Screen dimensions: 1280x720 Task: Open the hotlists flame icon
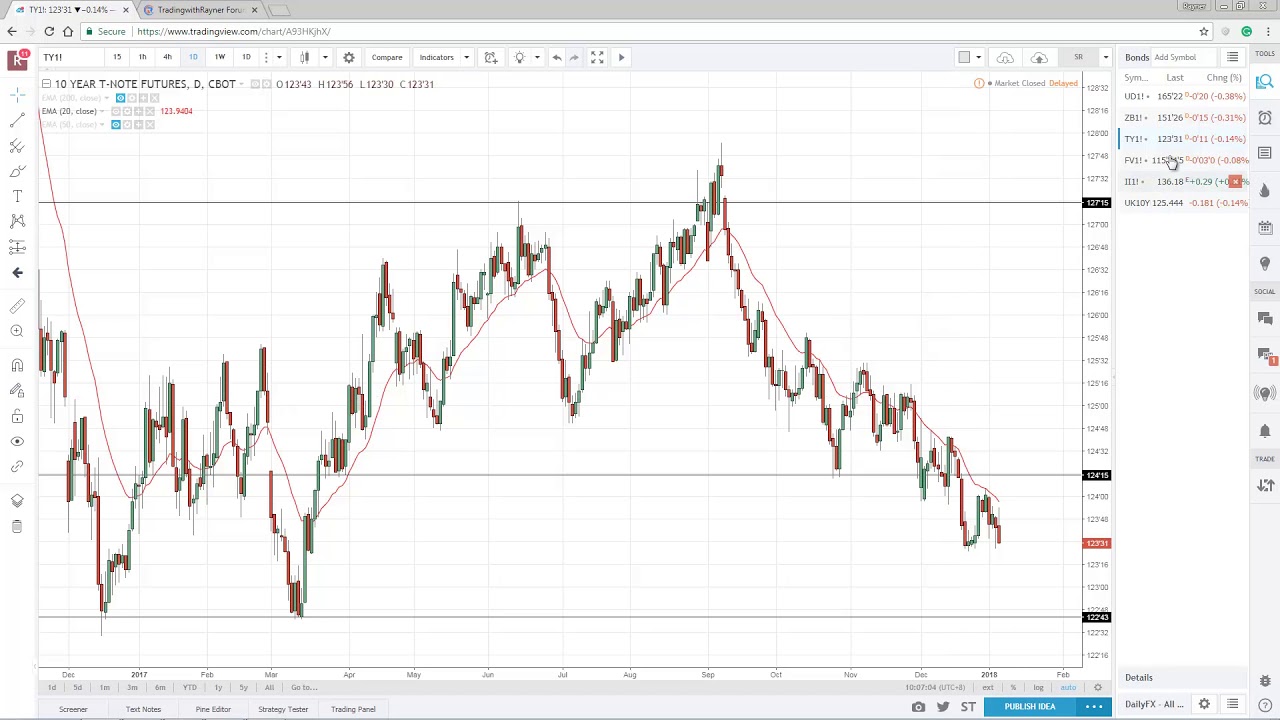tap(1265, 190)
